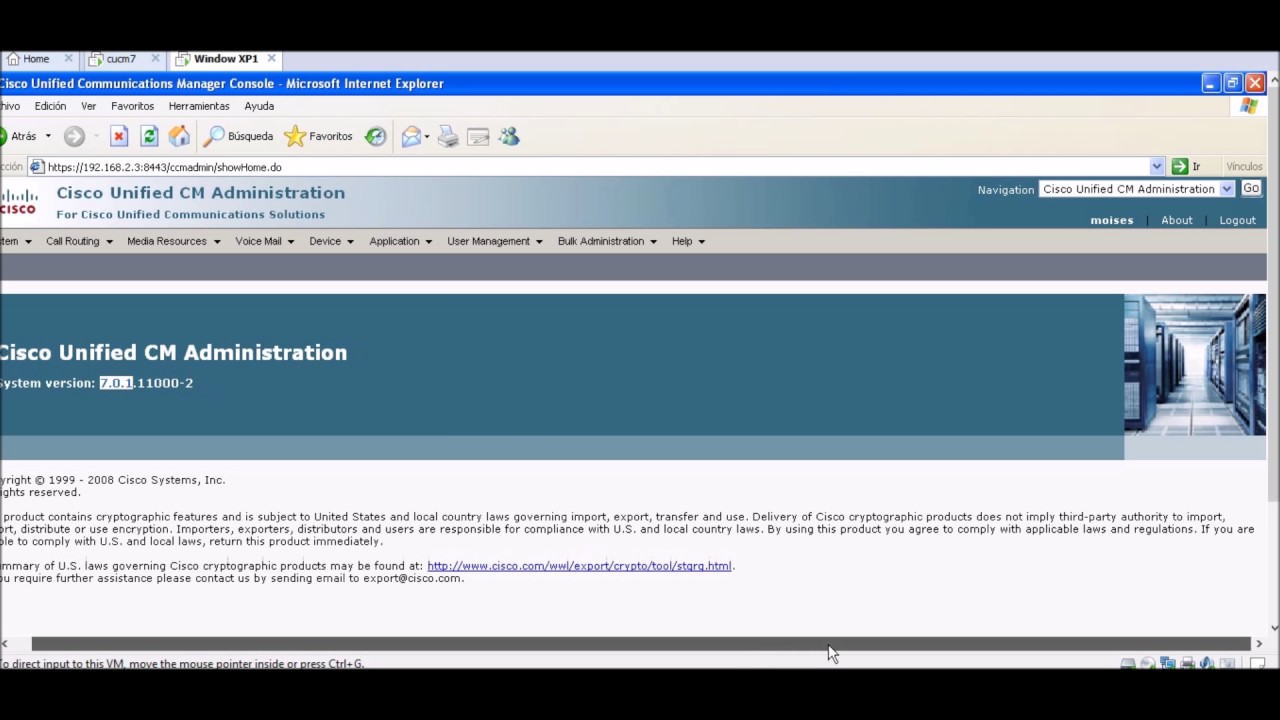Open the Edición menu
Screen dimensions: 1280x720
pyautogui.click(x=50, y=106)
